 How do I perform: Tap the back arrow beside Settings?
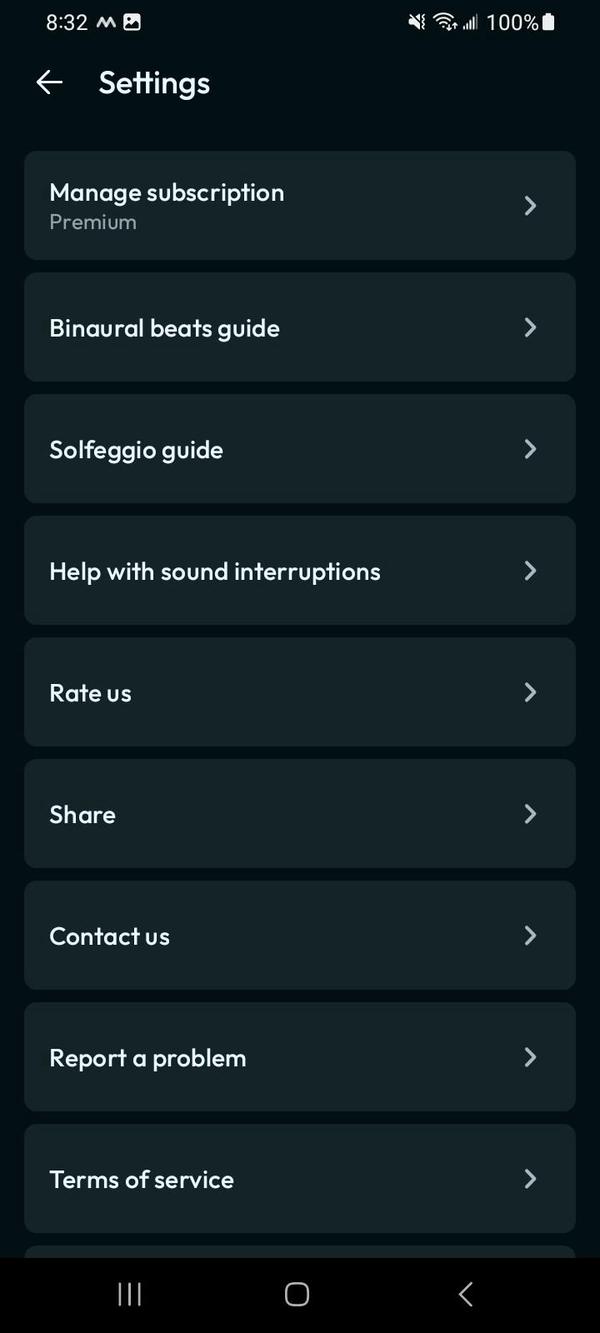point(49,83)
